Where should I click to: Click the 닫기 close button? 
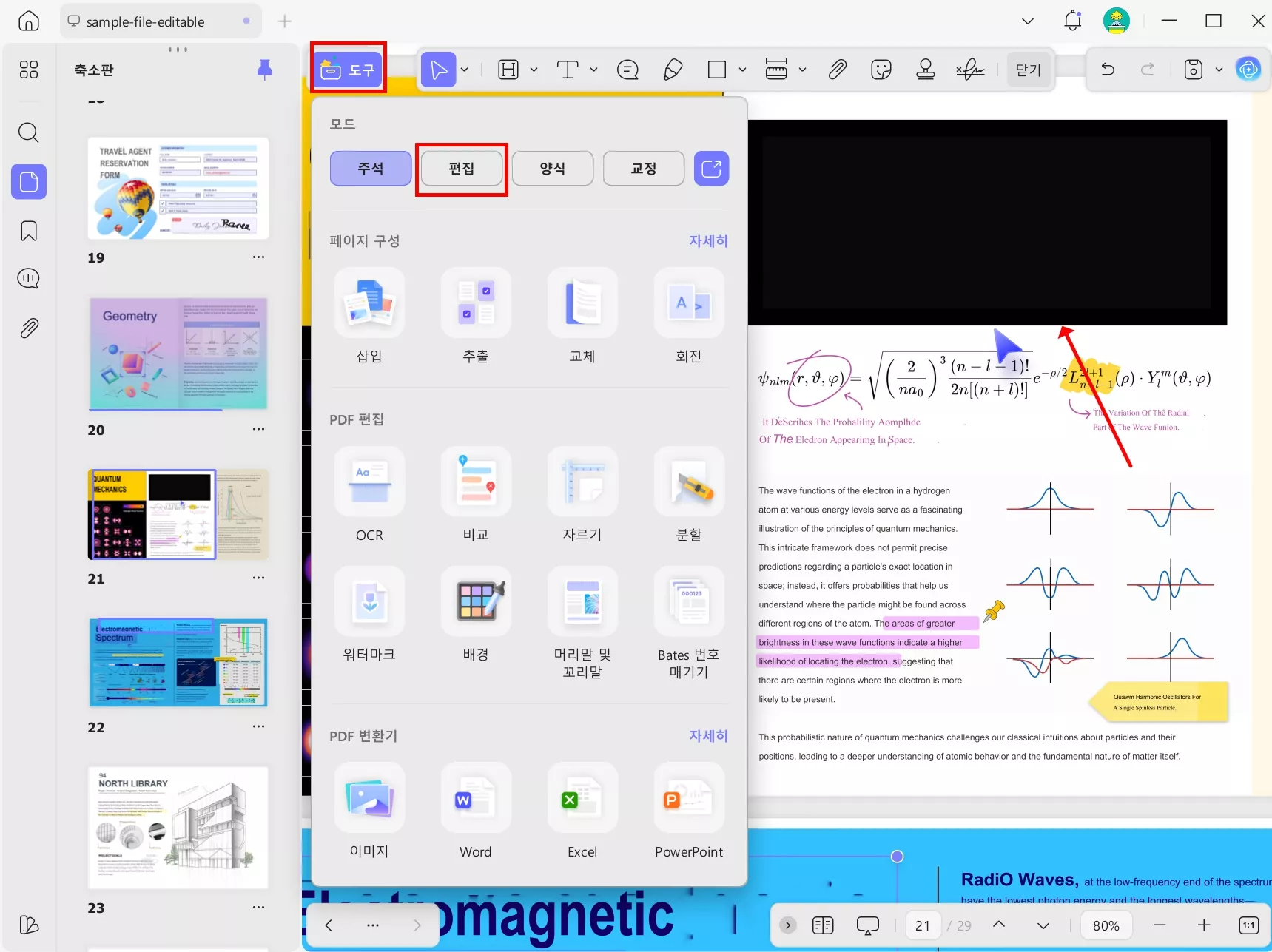[1029, 70]
